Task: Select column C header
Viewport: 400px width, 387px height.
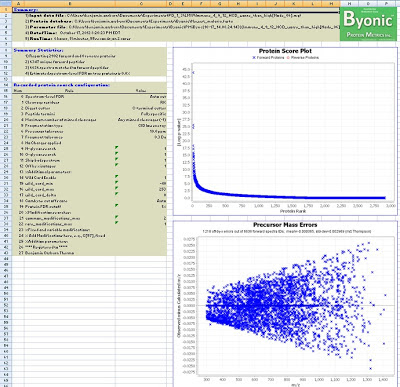Action: click(x=141, y=4)
